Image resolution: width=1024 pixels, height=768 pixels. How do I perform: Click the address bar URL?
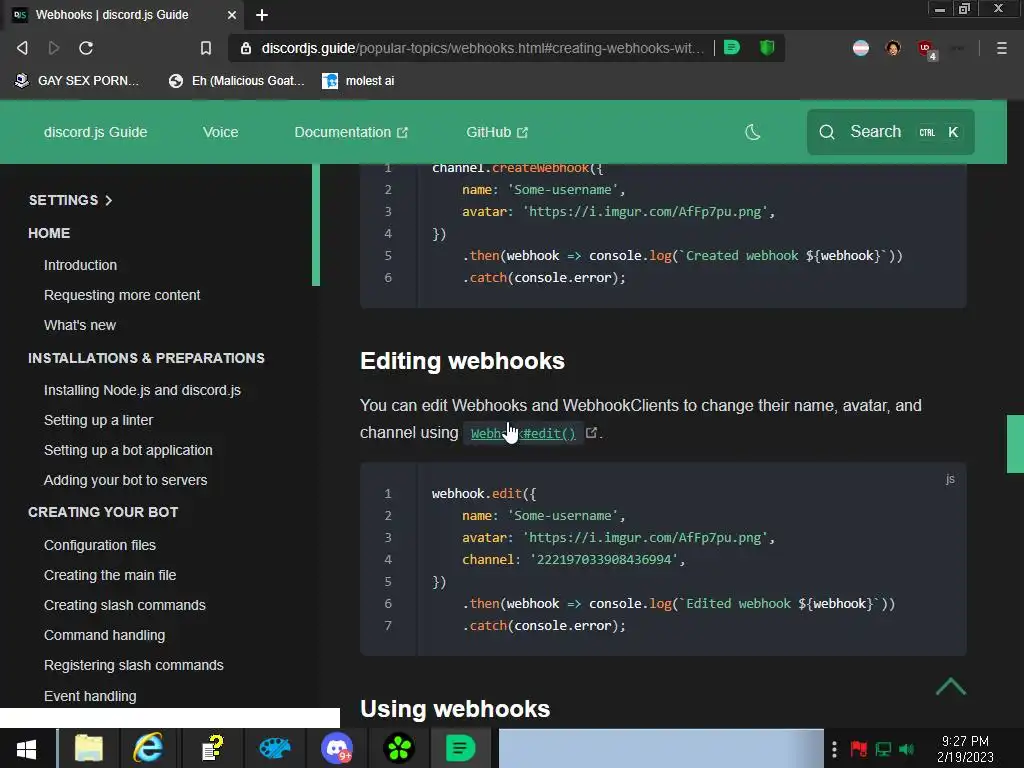(482, 48)
